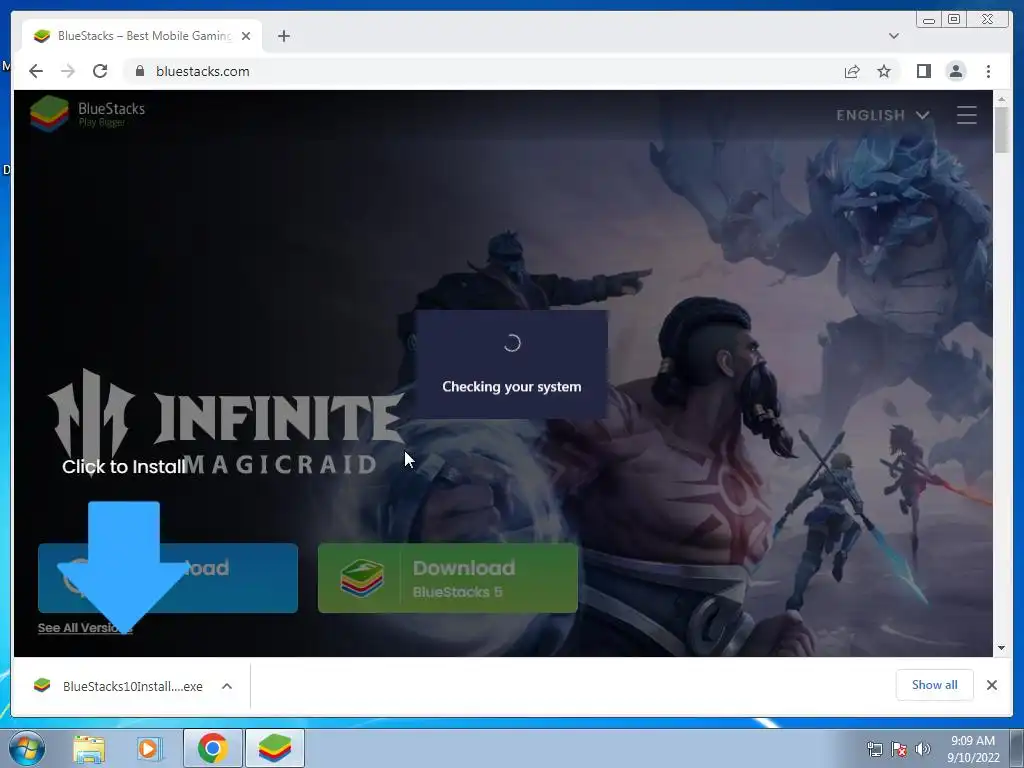The image size is (1024, 768).
Task: Open the Action Center flag icon
Action: [899, 749]
